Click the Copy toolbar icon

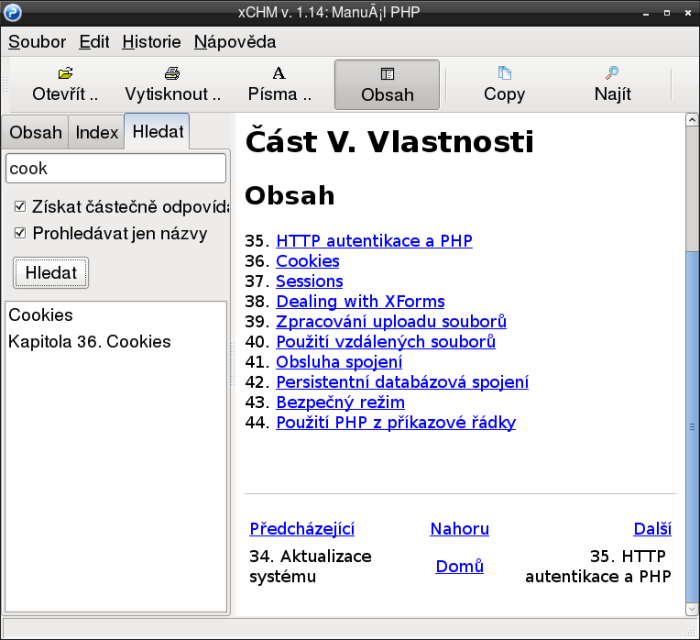504,74
